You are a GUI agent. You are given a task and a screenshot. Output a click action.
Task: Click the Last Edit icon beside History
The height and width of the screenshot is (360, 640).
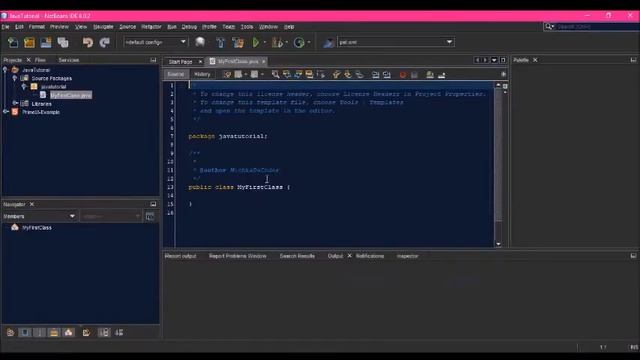(x=227, y=74)
